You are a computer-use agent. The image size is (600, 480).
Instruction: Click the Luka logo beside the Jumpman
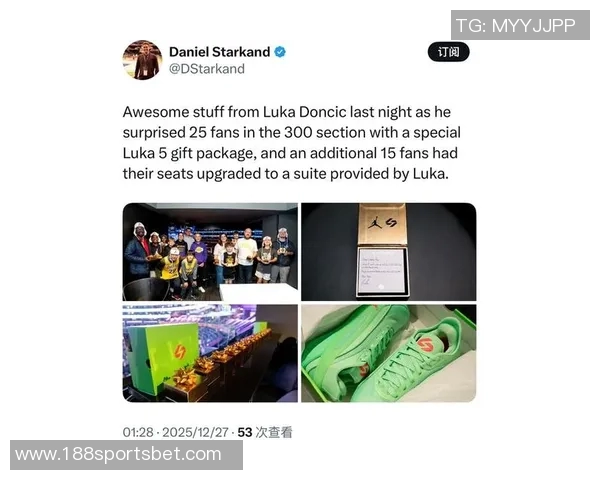coord(391,222)
